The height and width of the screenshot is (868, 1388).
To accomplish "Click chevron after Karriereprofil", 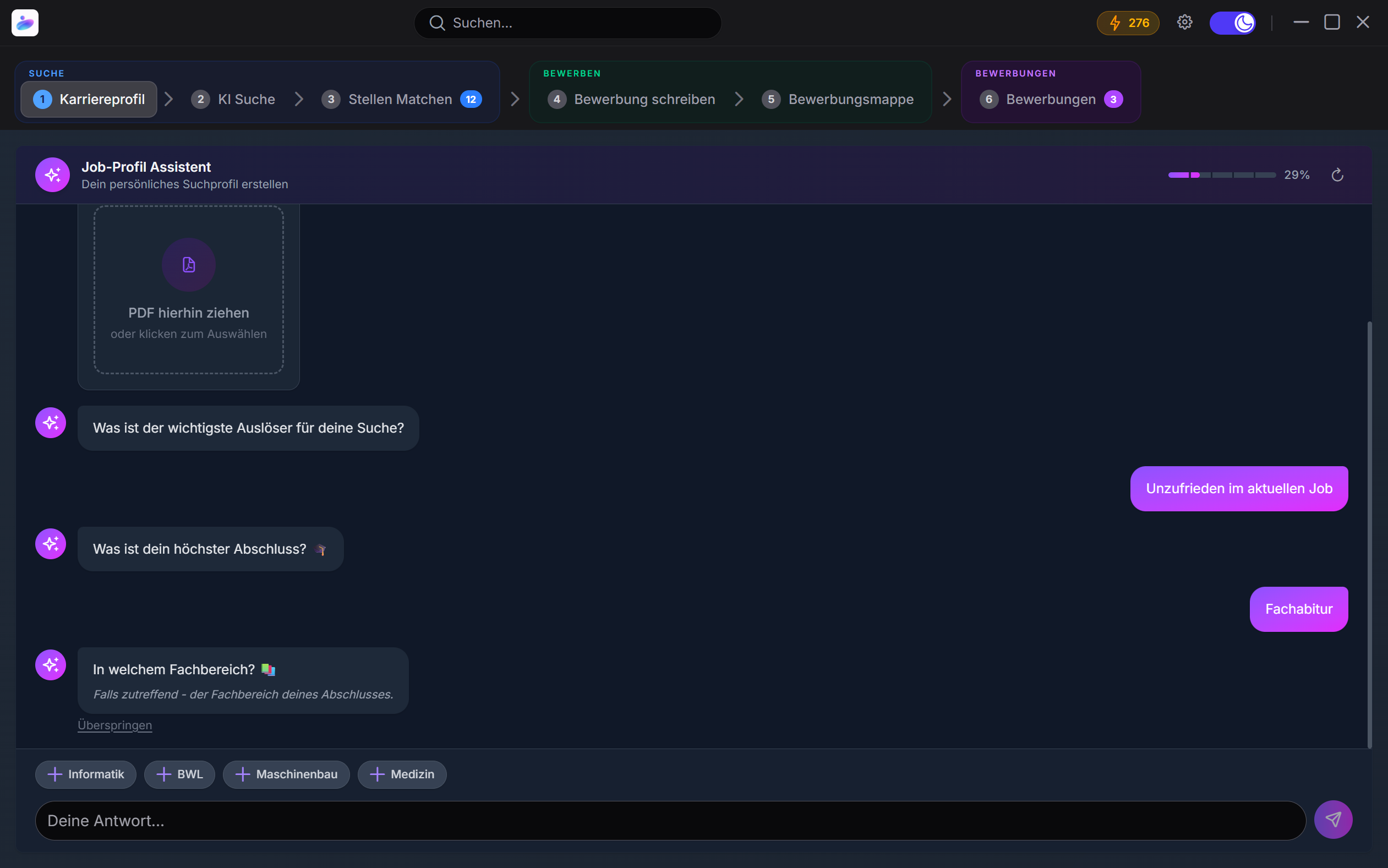I will [169, 99].
